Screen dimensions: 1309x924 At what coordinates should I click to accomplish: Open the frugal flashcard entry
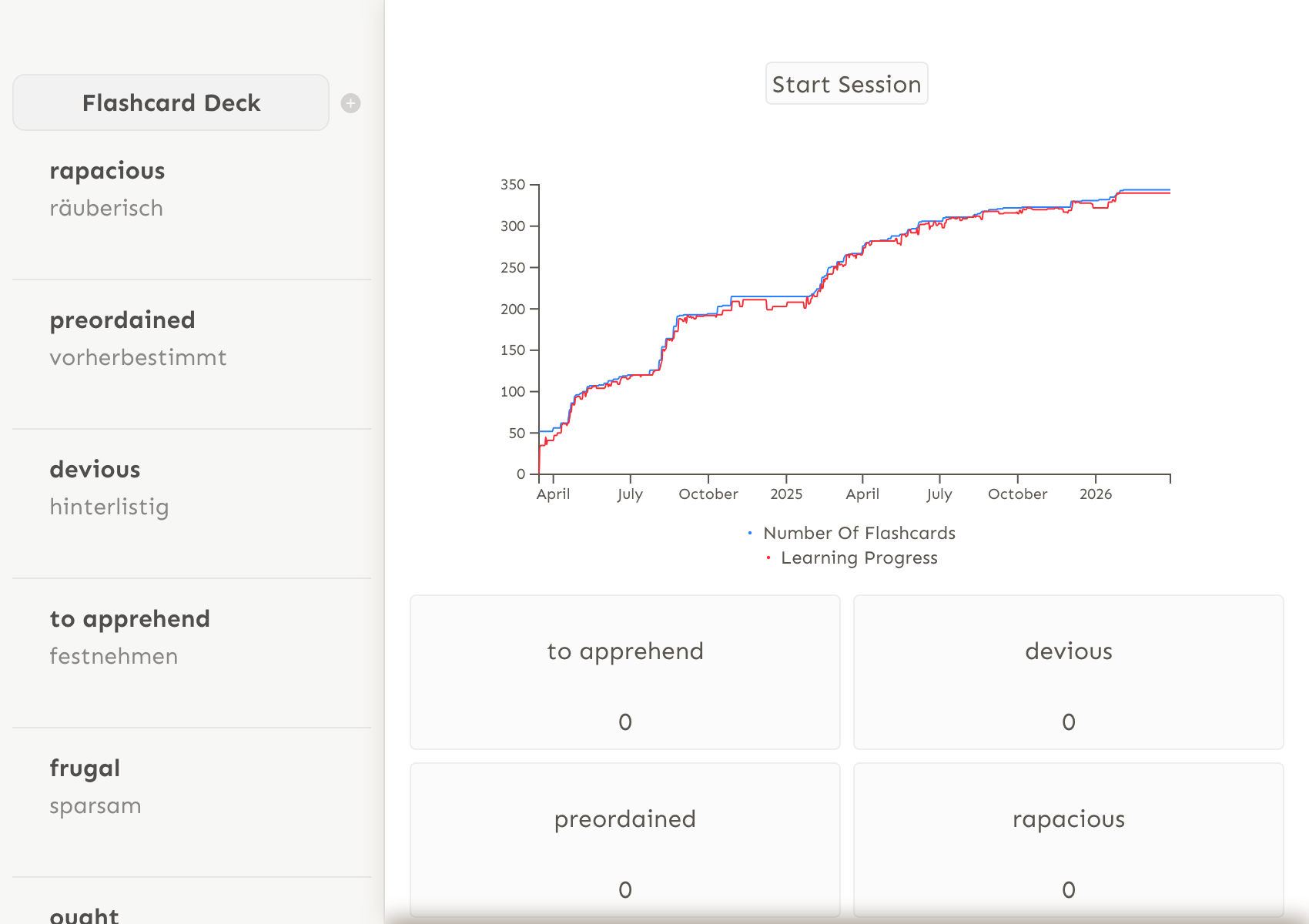pos(192,802)
